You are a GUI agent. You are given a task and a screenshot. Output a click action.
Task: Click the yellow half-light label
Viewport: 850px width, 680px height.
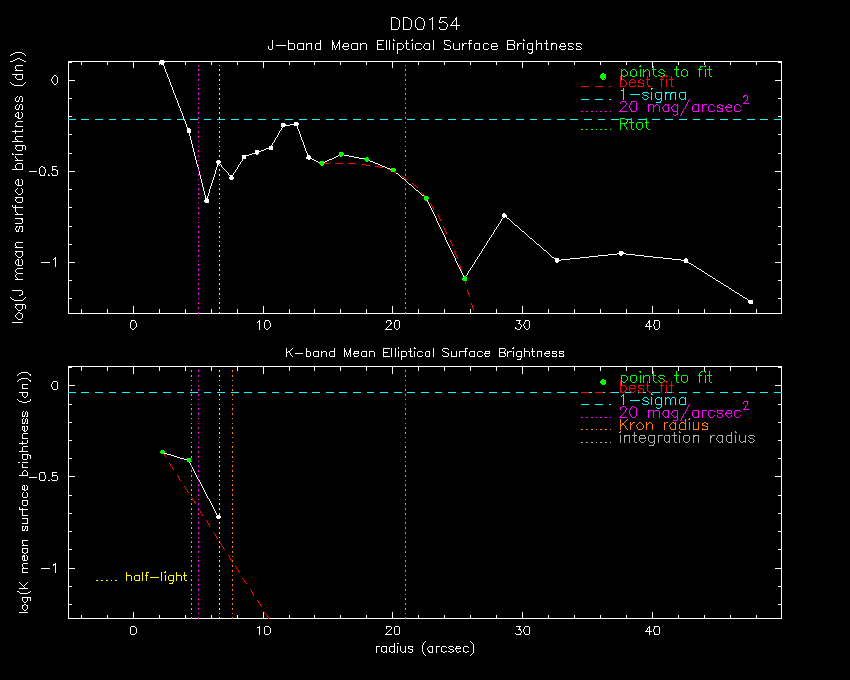(x=156, y=578)
